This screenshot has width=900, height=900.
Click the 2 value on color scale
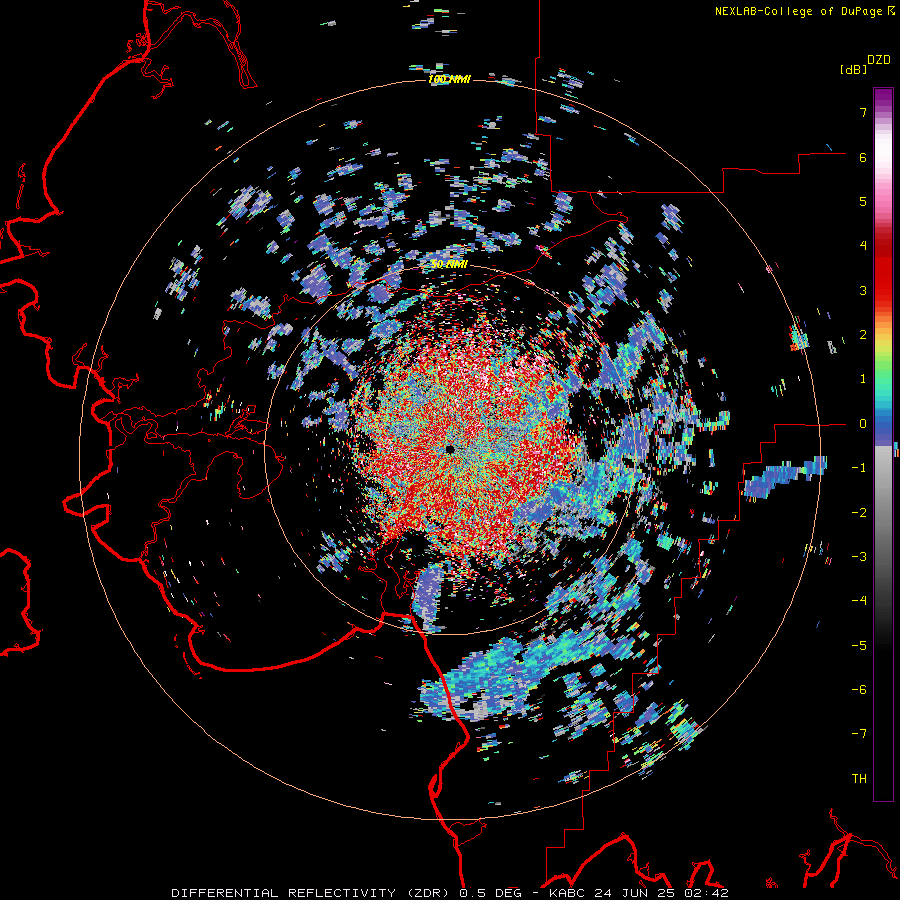(x=863, y=335)
